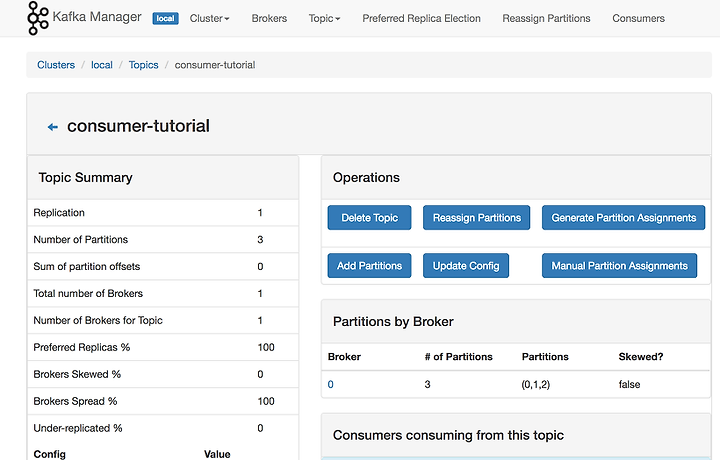Click the Reassign Partitions operation button

pos(476,218)
